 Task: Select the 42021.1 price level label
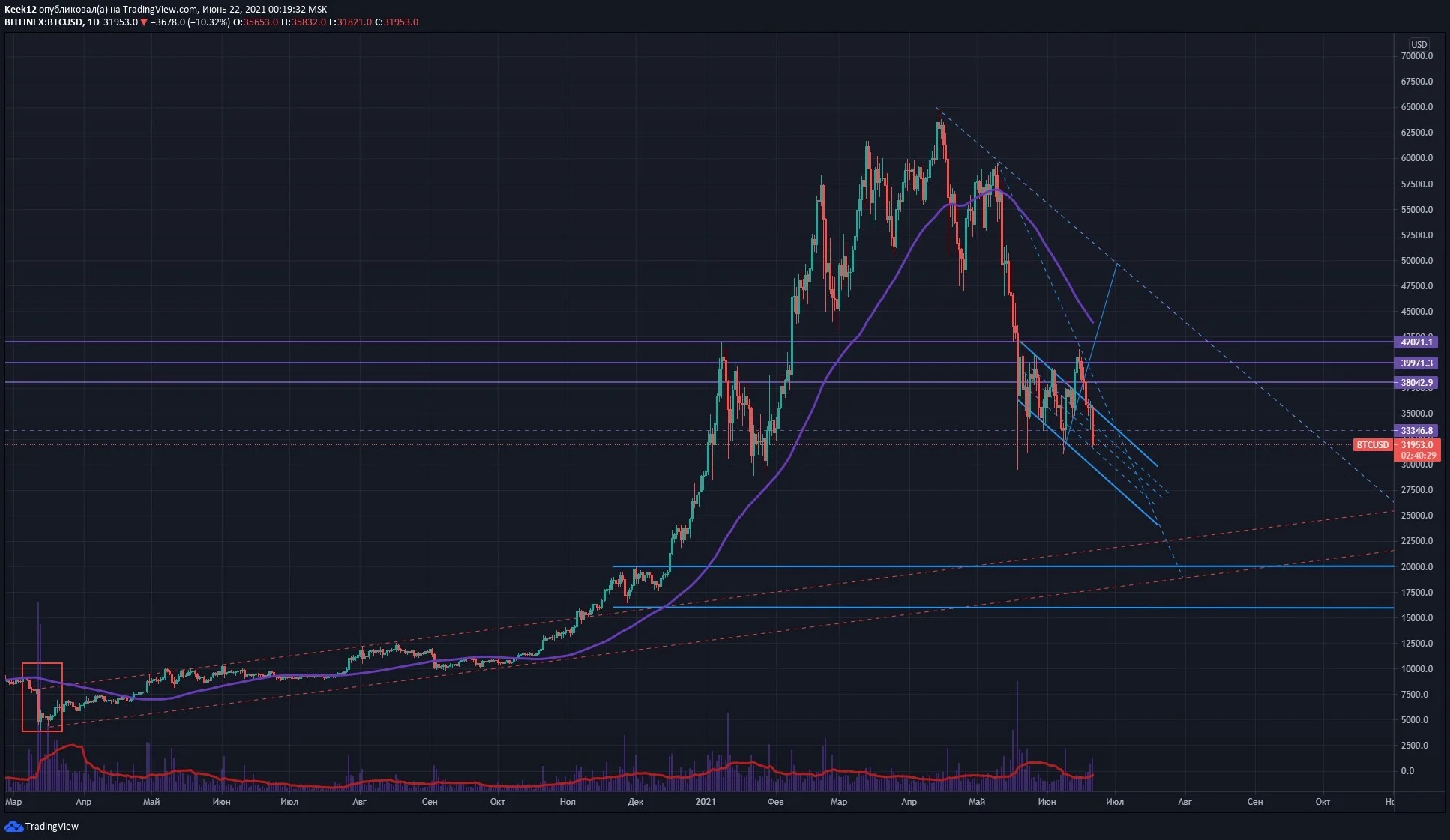[x=1416, y=342]
